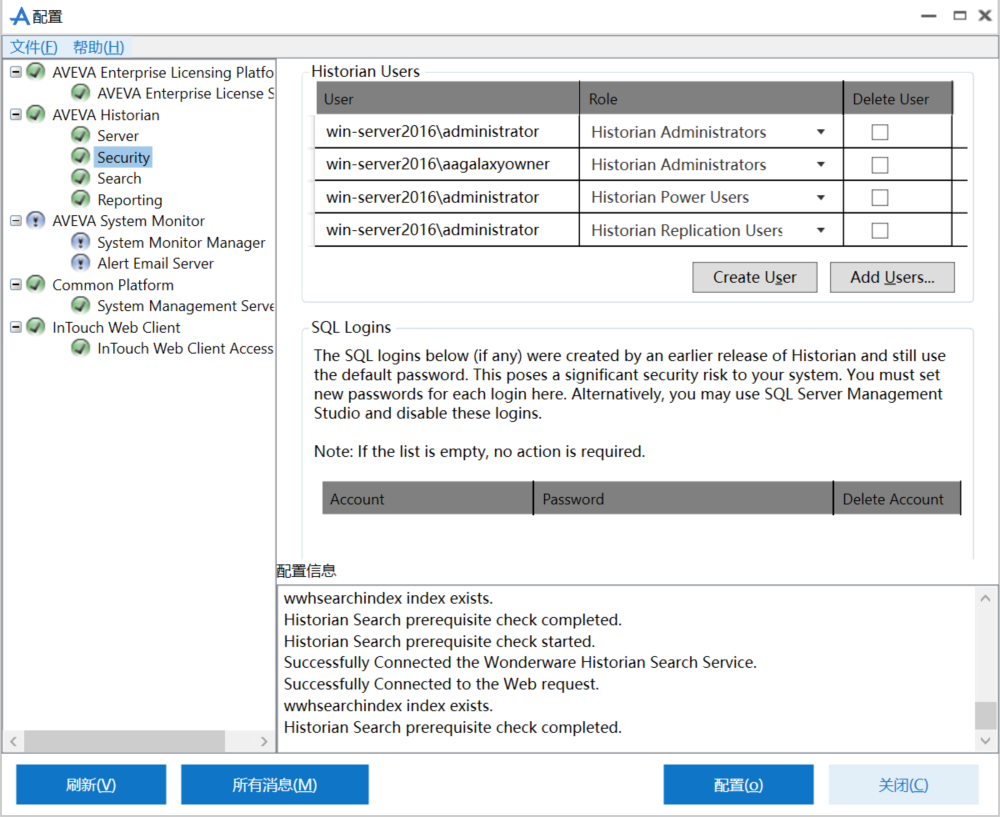Click the green check icon beside Reporting
Image resolution: width=1000 pixels, height=817 pixels.
[x=81, y=199]
